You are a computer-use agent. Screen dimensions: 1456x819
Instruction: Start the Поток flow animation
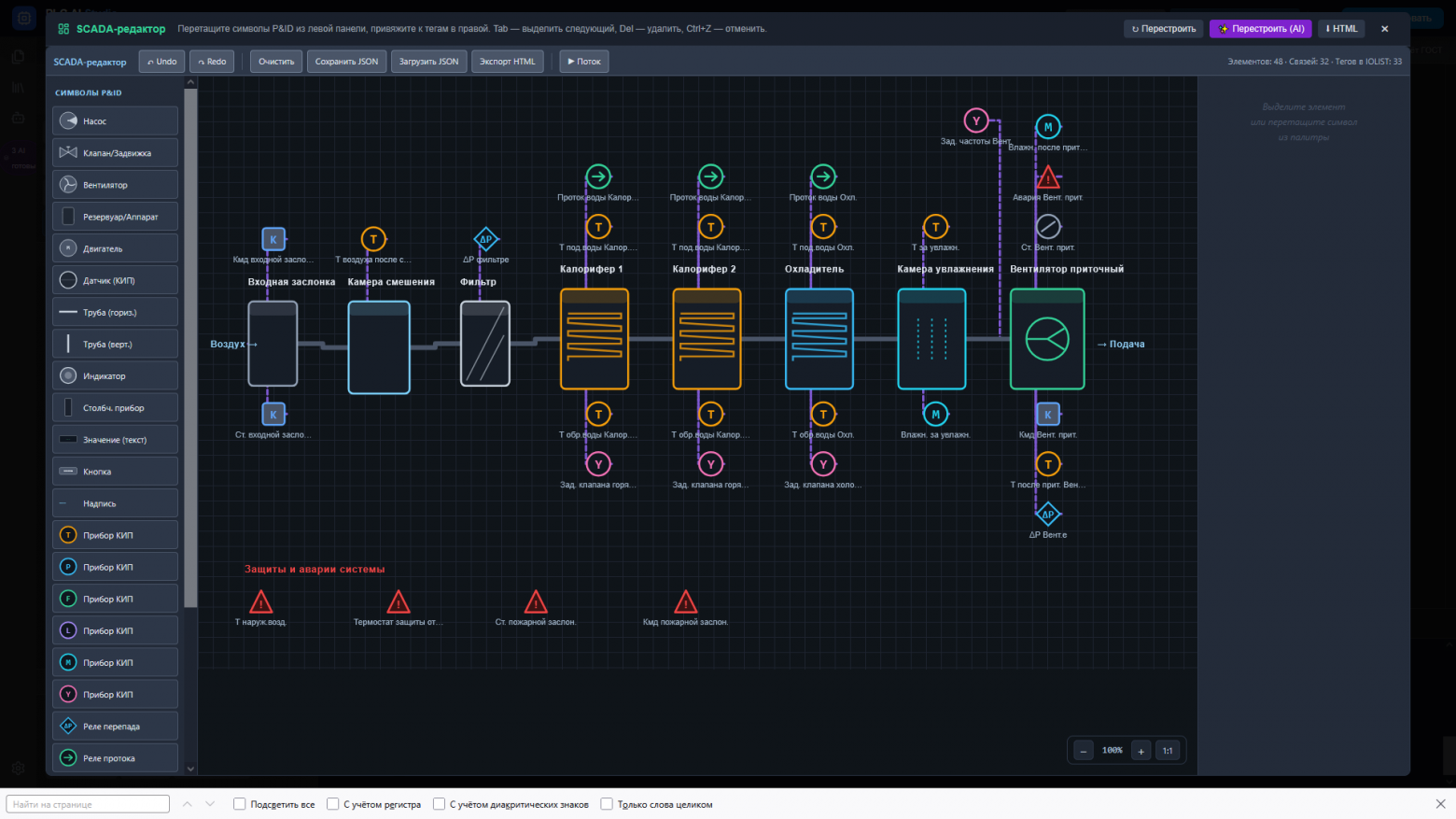click(x=584, y=62)
